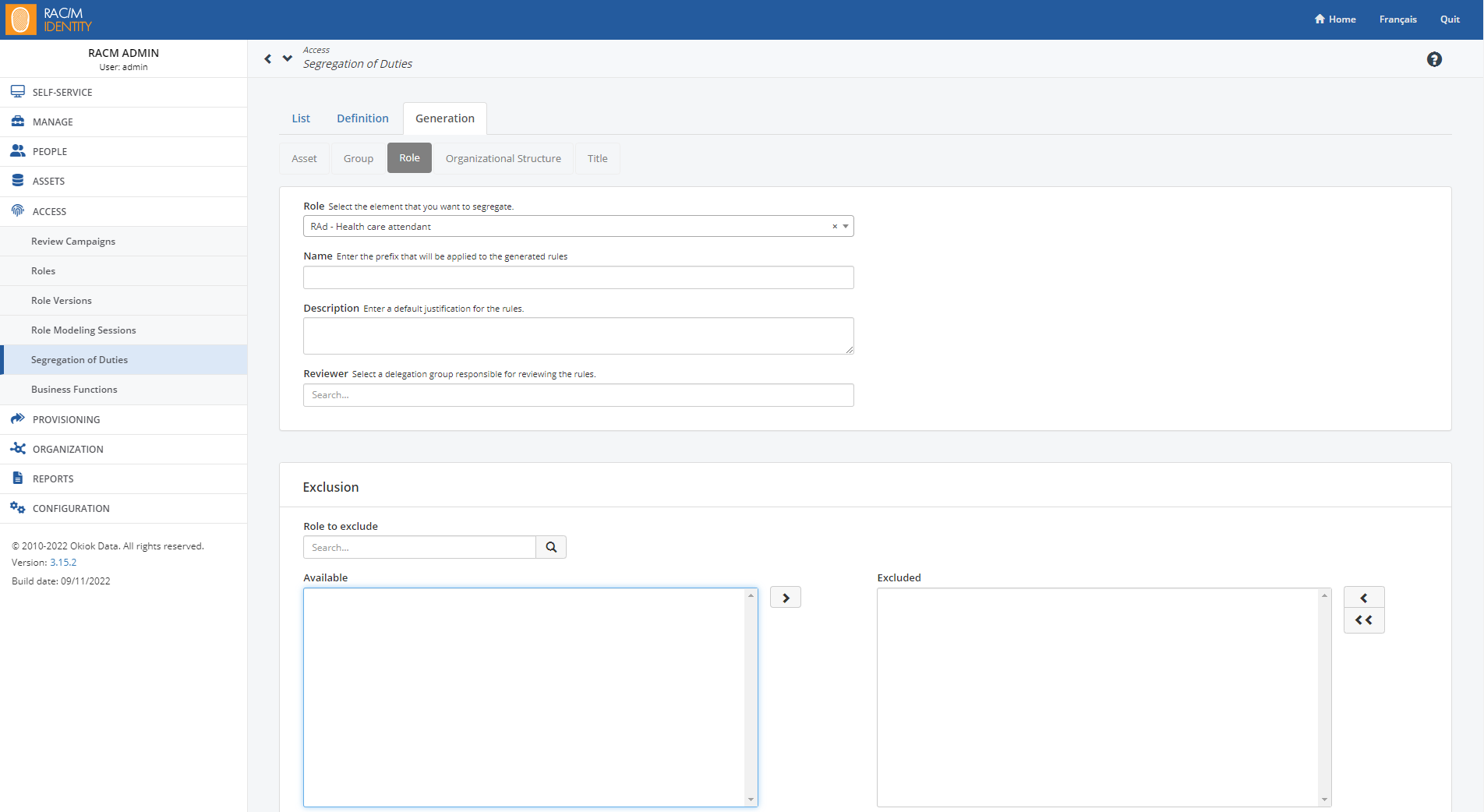Click Quit in header
Viewport: 1484px width, 812px height.
pyautogui.click(x=1450, y=19)
